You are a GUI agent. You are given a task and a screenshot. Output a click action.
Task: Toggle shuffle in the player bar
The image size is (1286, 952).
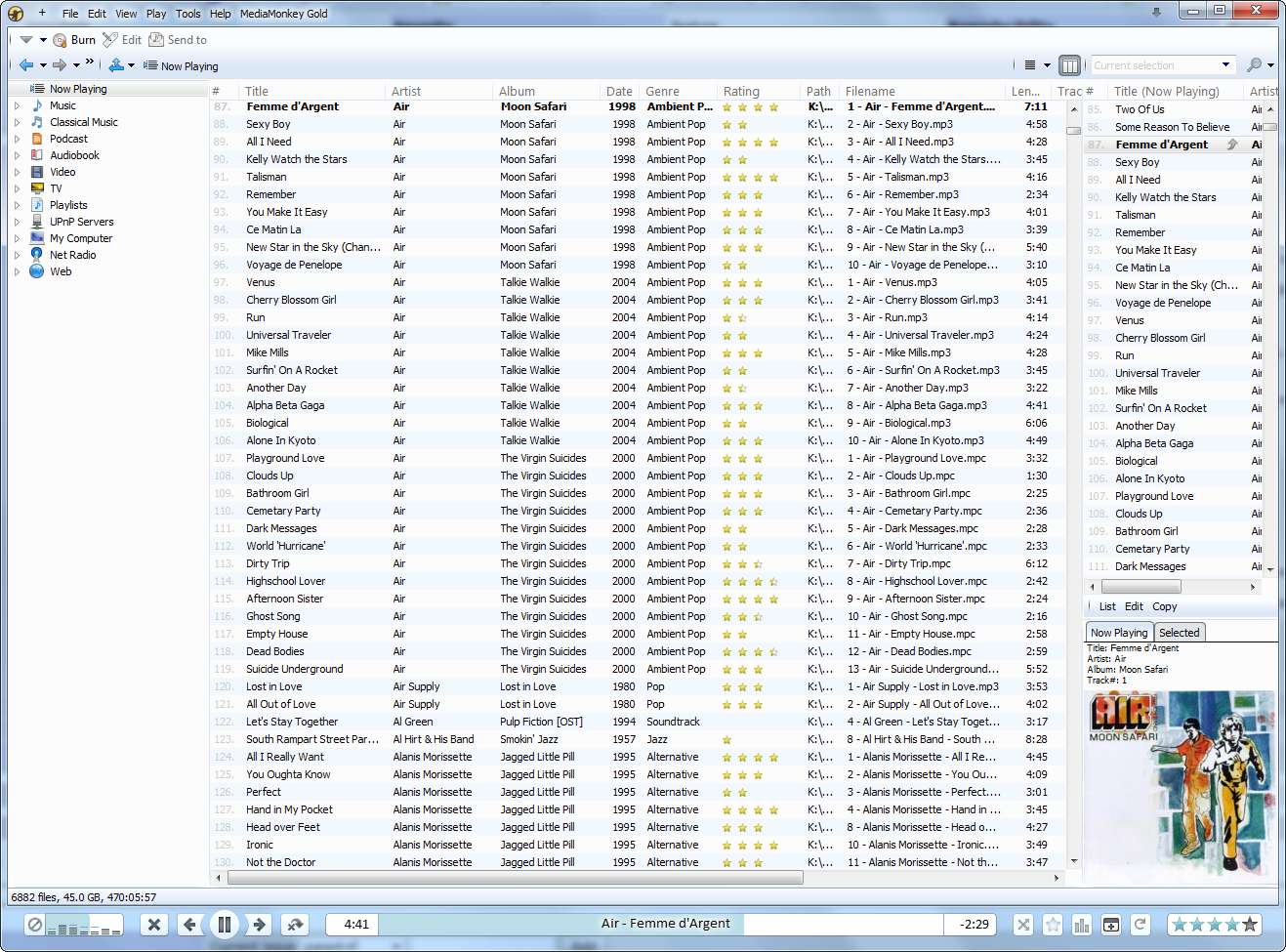pos(1022,924)
